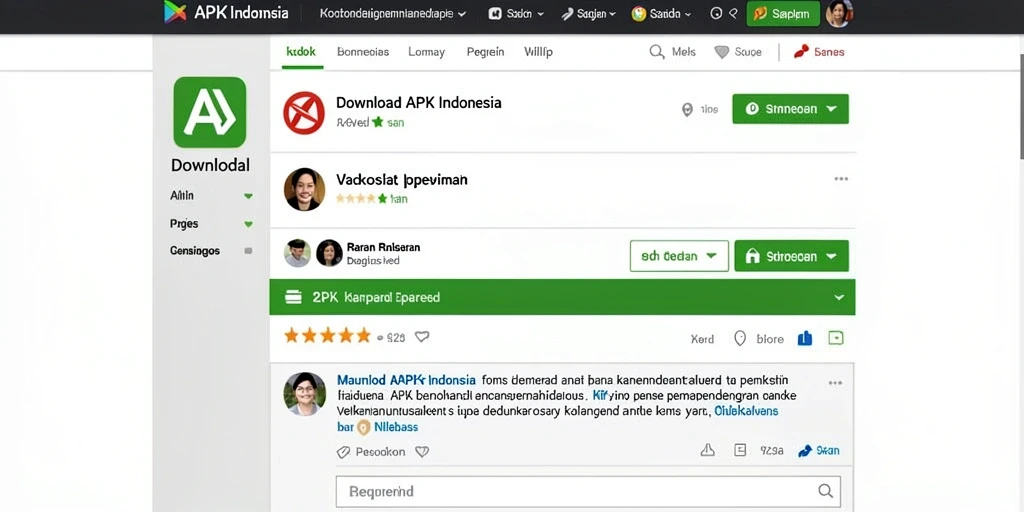Click the top green Stnnecan dropdown button
1024x512 pixels.
pyautogui.click(x=790, y=109)
